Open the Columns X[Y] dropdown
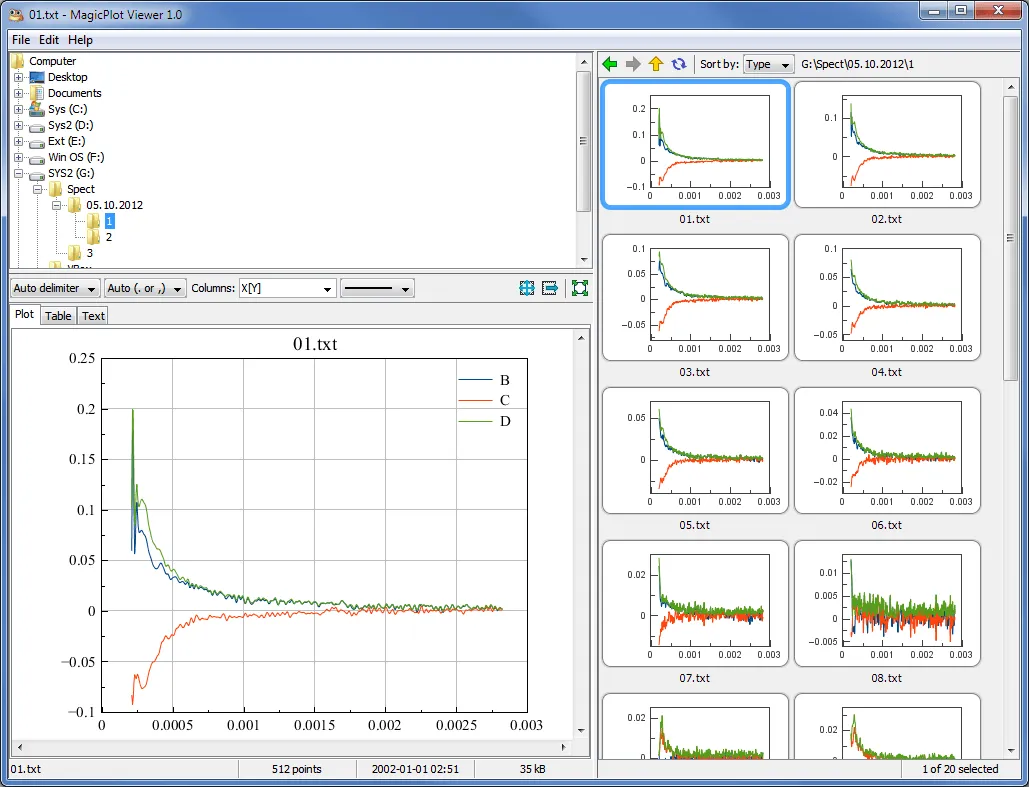 [287, 288]
